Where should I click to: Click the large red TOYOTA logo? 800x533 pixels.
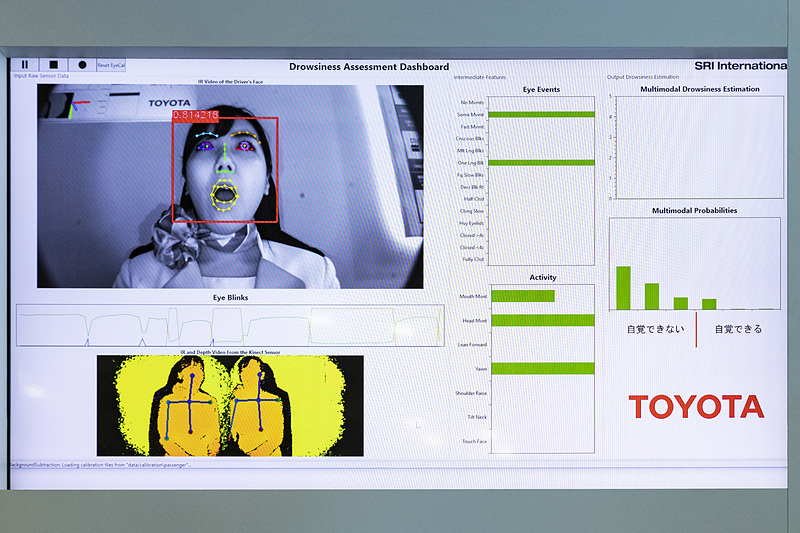(x=696, y=407)
